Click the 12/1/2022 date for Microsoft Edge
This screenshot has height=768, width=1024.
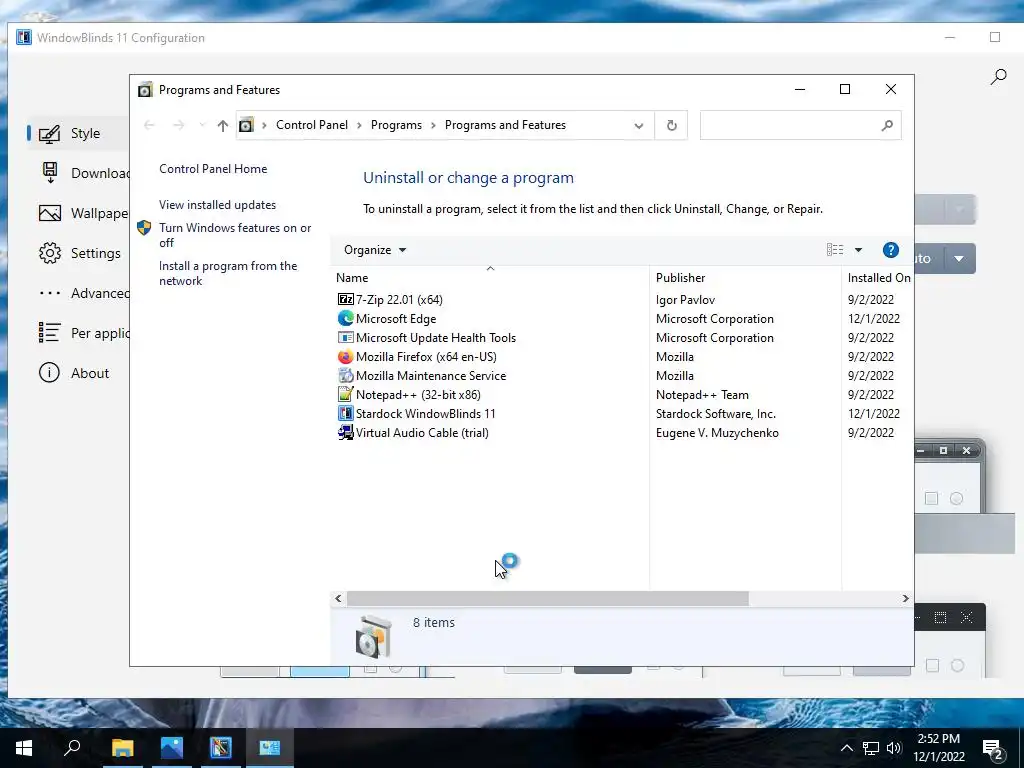tap(874, 319)
